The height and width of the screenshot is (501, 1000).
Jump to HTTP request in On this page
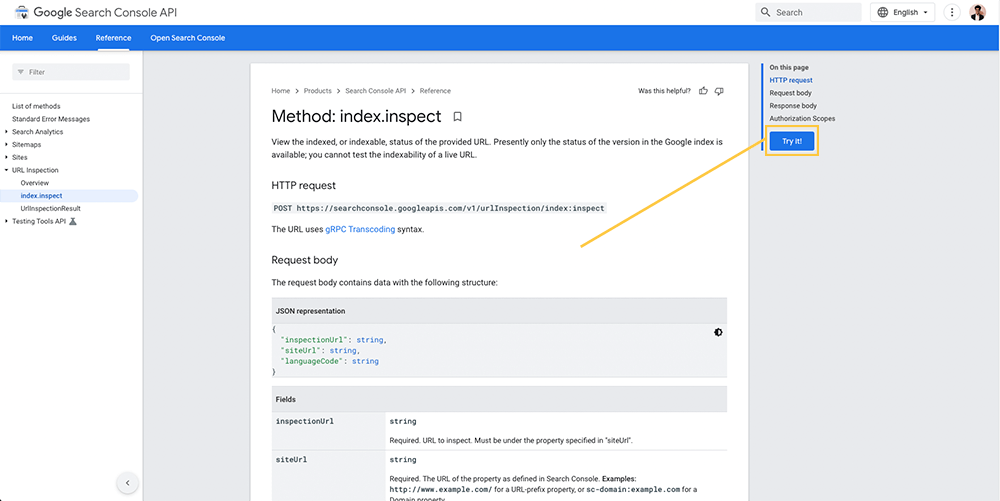click(791, 80)
